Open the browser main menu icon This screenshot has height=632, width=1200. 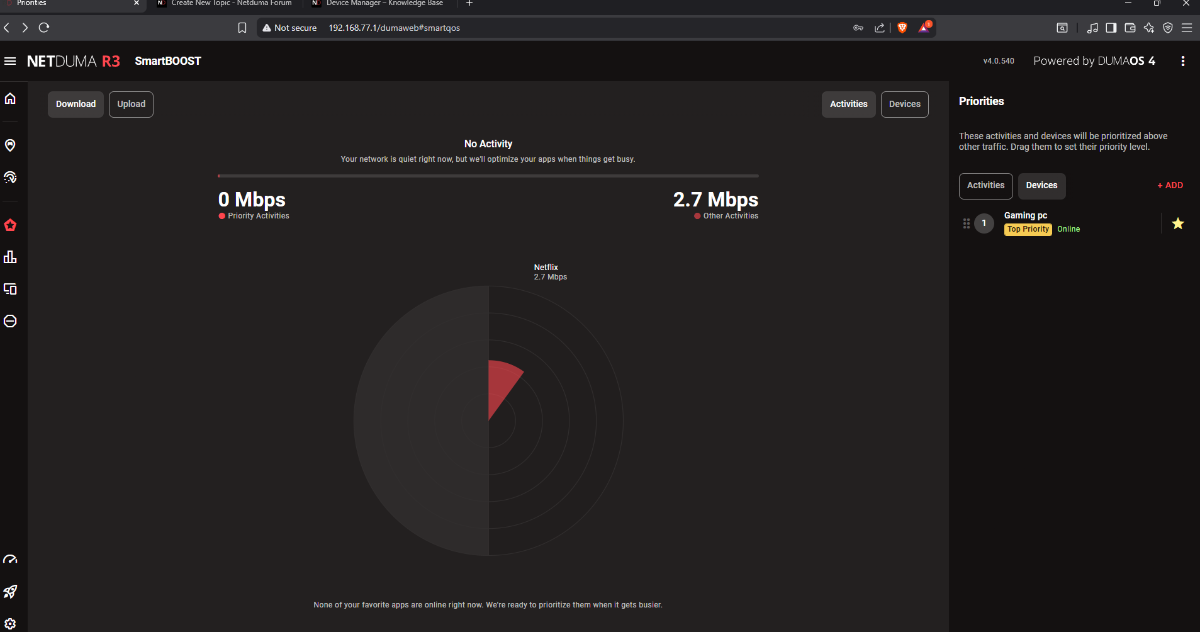(1187, 28)
